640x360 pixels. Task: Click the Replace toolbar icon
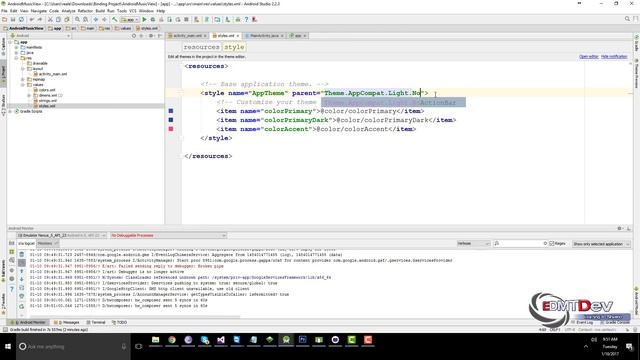(85, 20)
